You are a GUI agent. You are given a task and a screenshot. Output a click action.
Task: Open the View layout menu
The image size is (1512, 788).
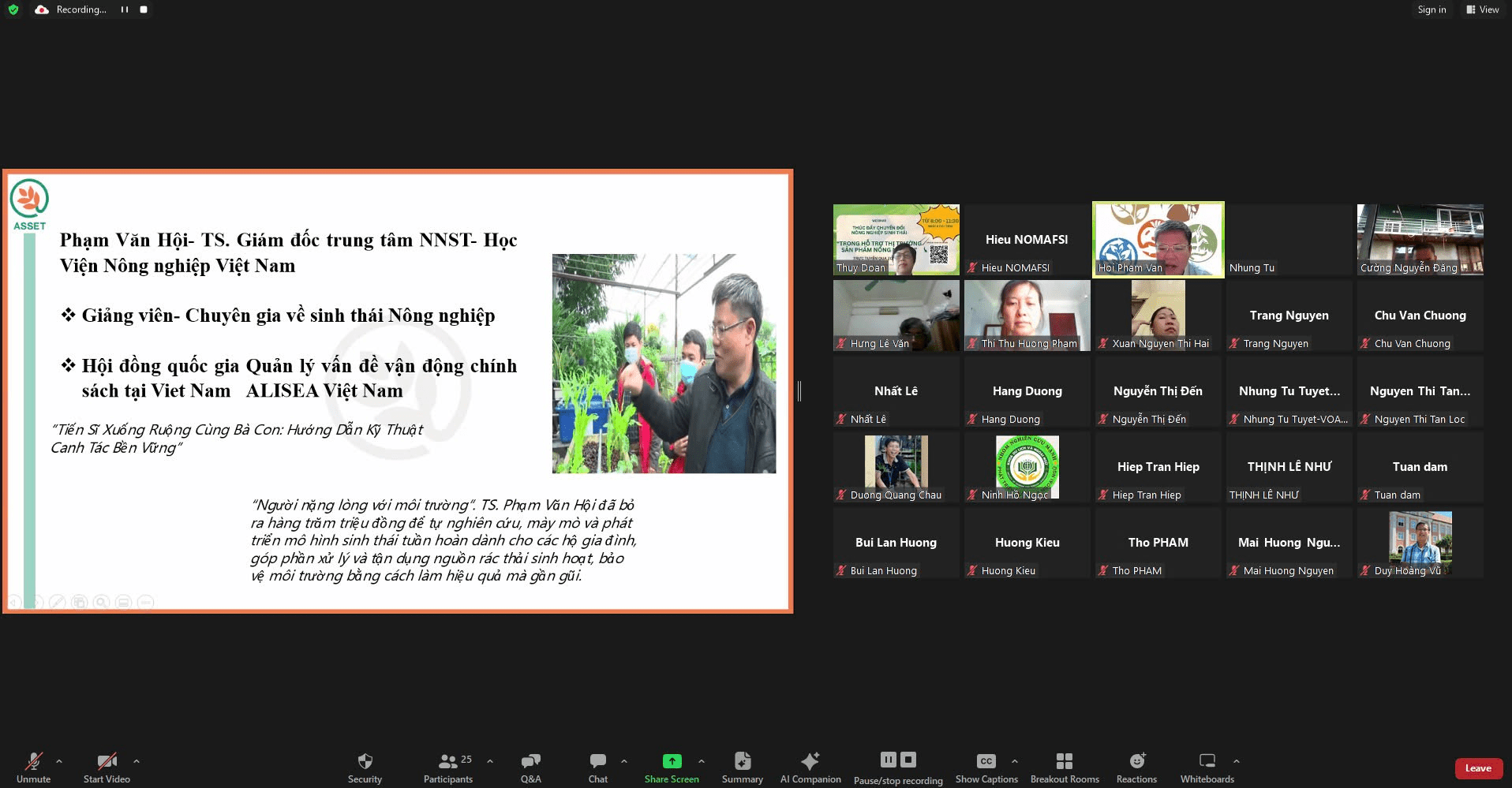click(x=1483, y=9)
